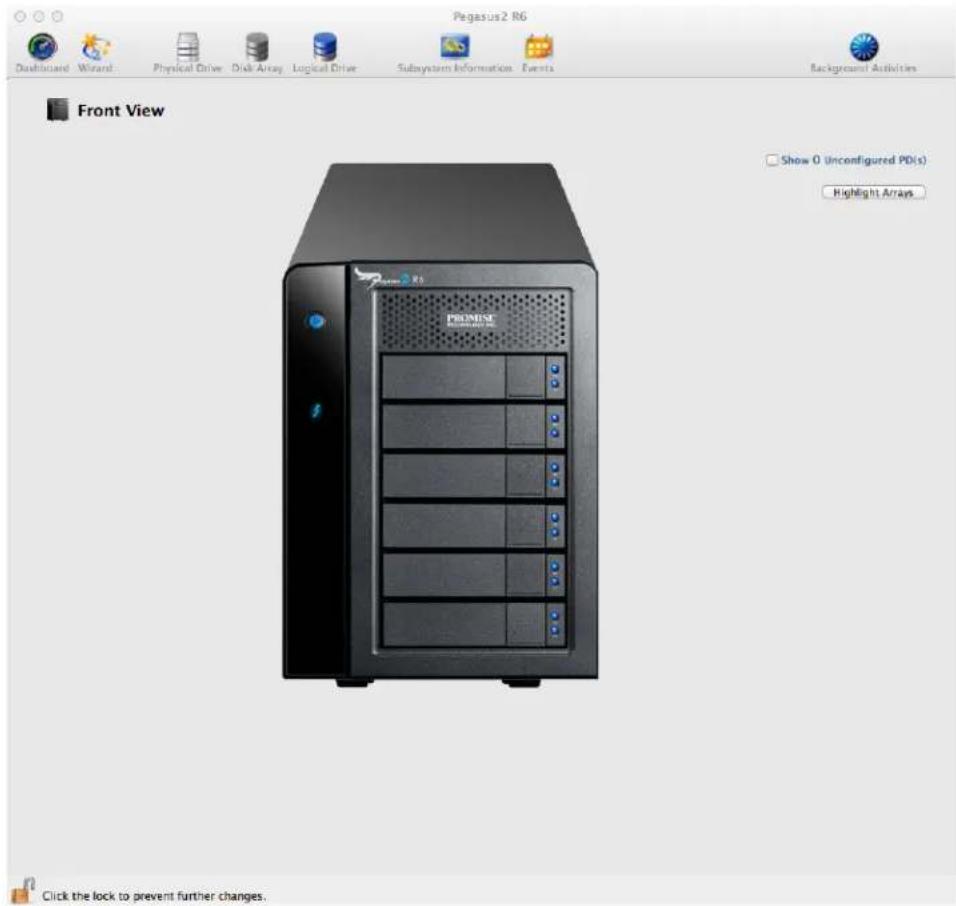Open Logical Drive section
The image size is (956, 906).
324,53
